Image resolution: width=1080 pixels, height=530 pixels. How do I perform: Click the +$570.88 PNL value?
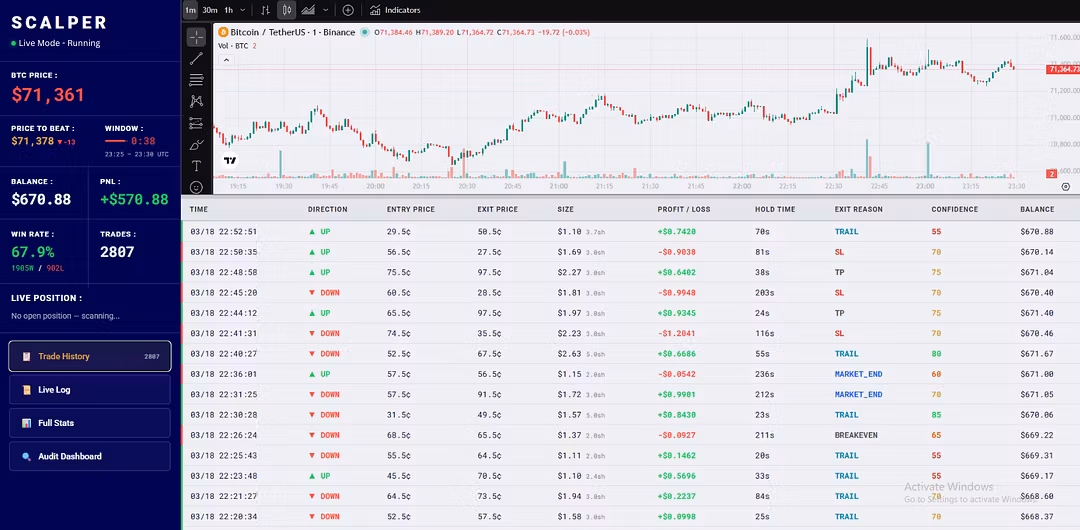tap(134, 200)
